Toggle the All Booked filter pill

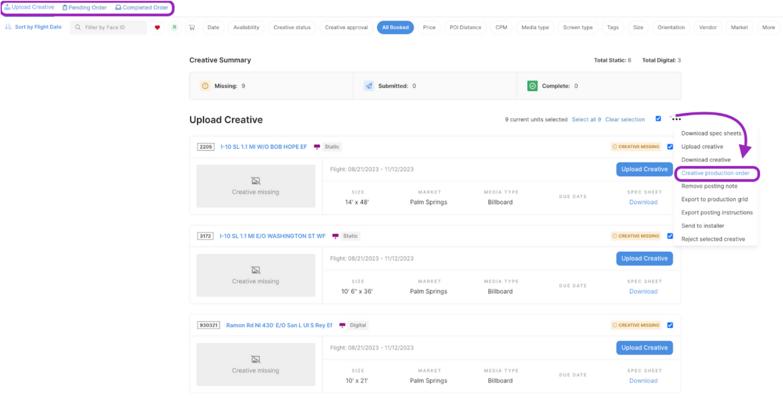click(395, 27)
